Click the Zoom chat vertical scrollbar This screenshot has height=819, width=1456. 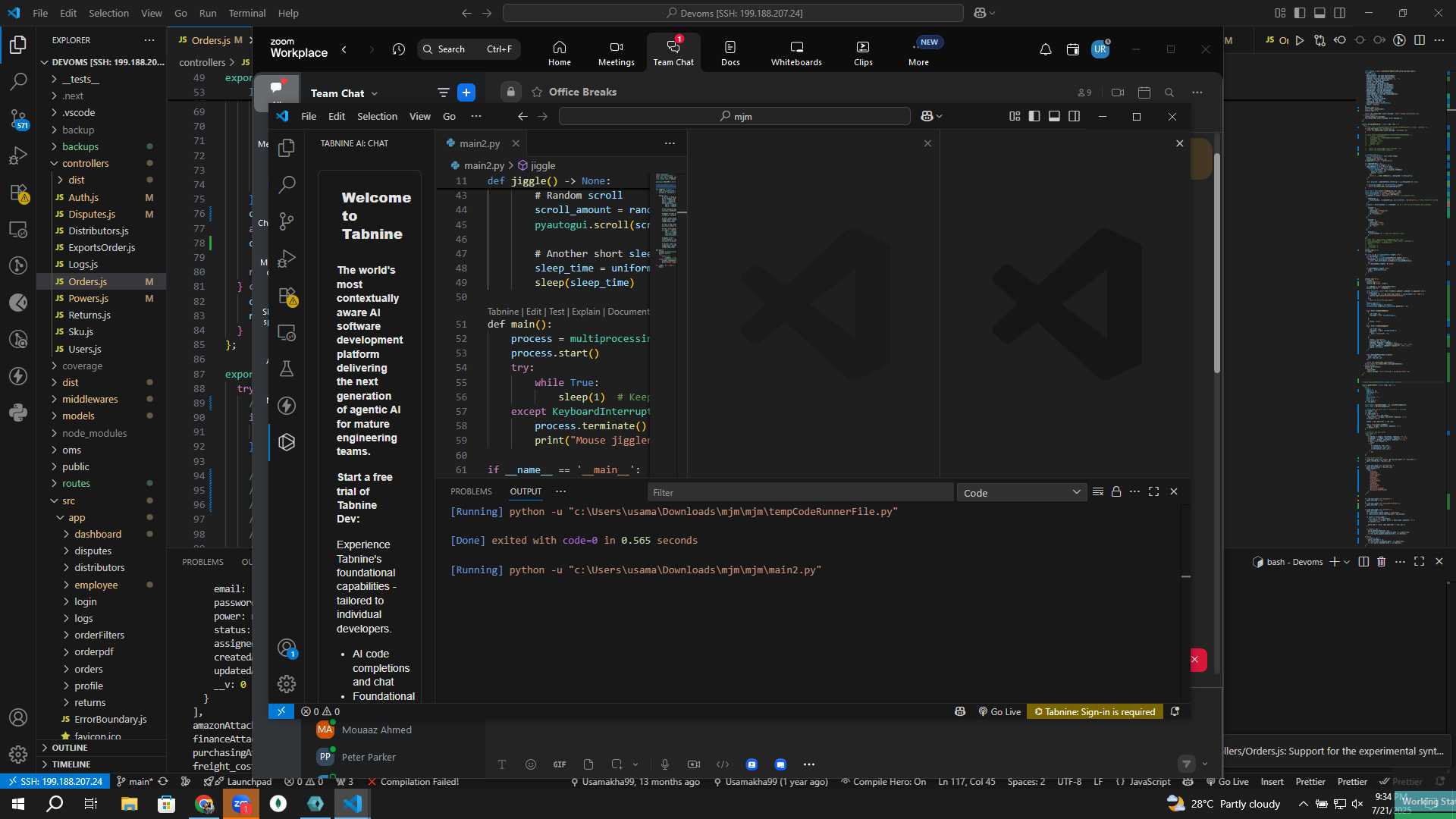pyautogui.click(x=1217, y=262)
